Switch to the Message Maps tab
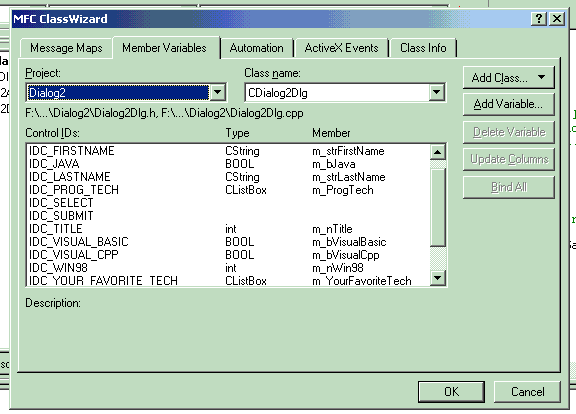Screen dimensions: 576x414 [66, 48]
